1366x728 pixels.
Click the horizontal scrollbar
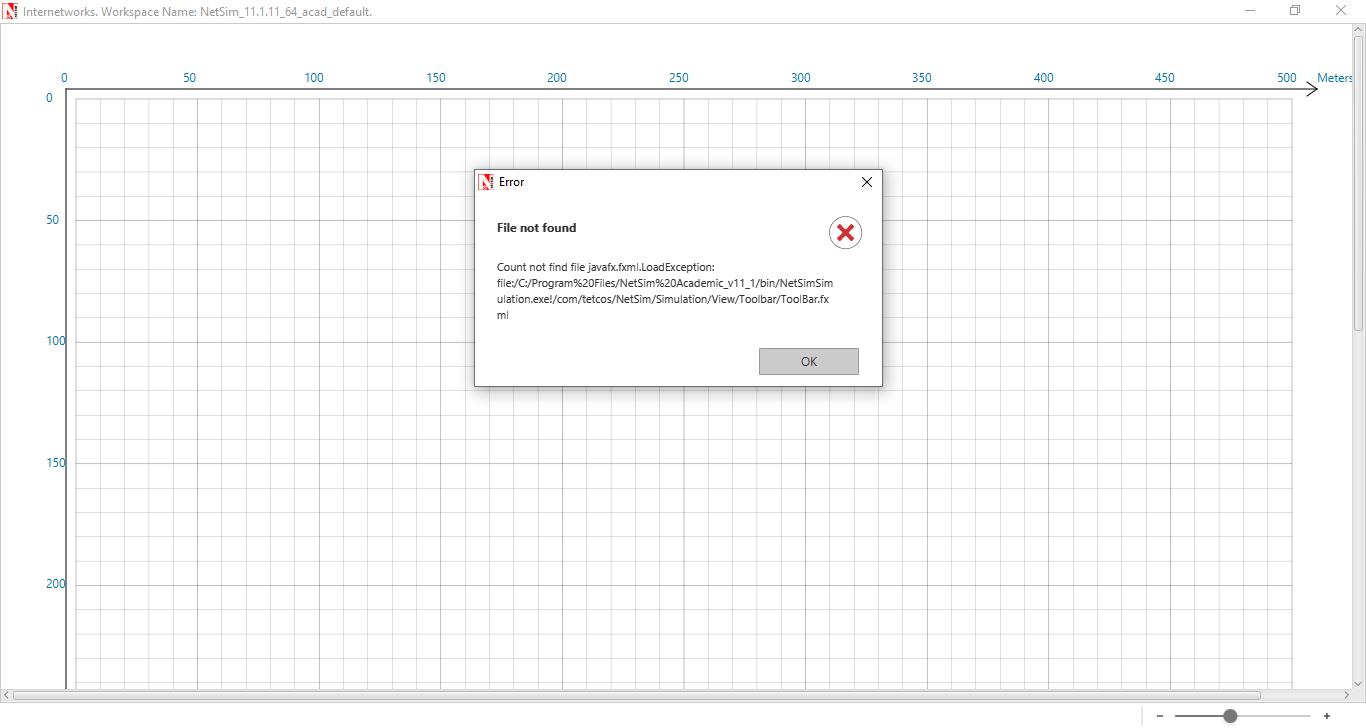pyautogui.click(x=636, y=695)
